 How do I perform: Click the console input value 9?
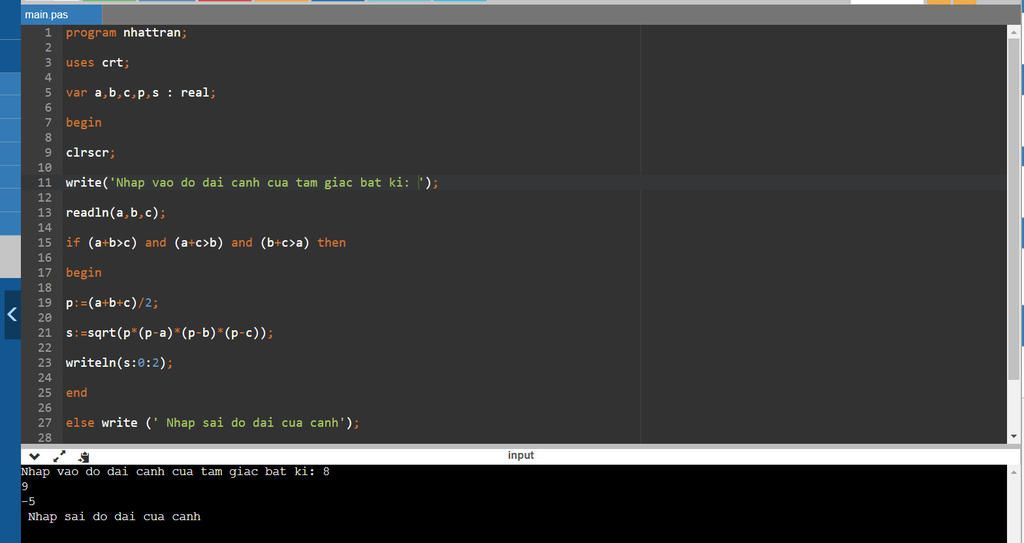25,487
